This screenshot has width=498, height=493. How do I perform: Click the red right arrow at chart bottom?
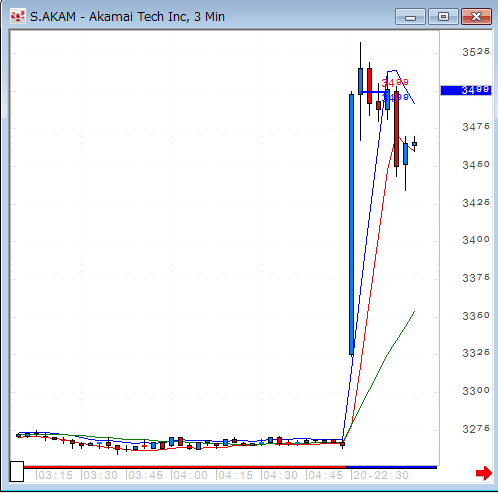[484, 473]
